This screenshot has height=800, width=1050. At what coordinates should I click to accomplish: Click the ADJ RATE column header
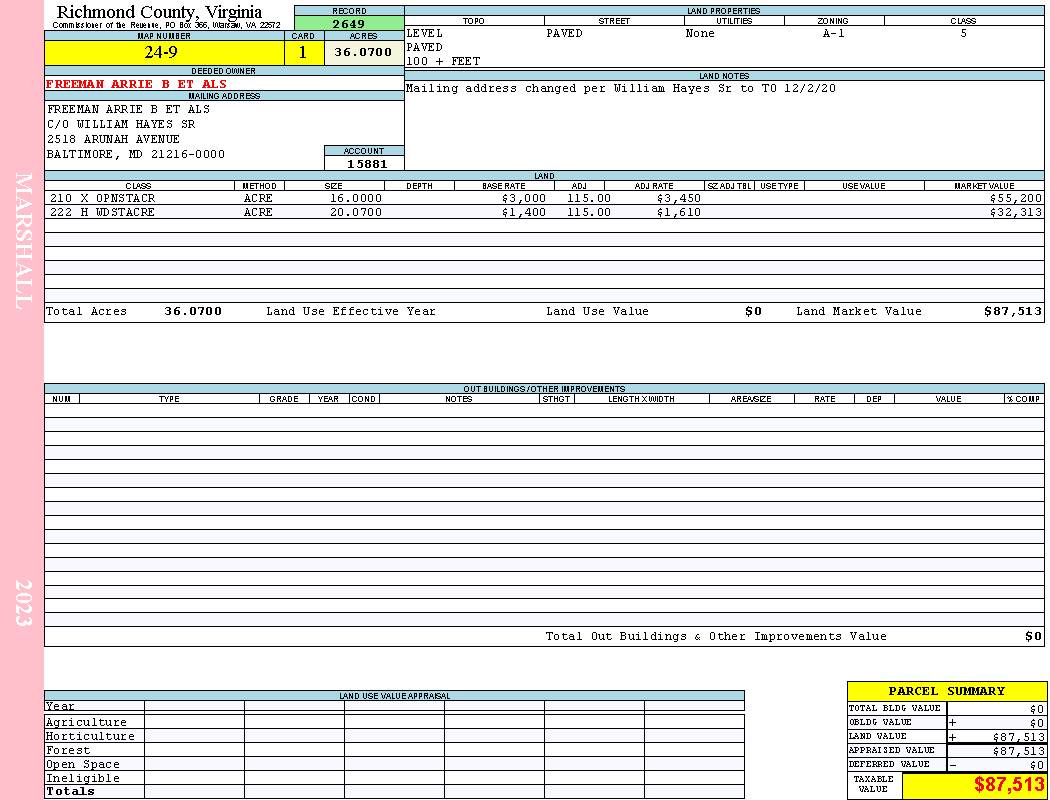(x=654, y=186)
